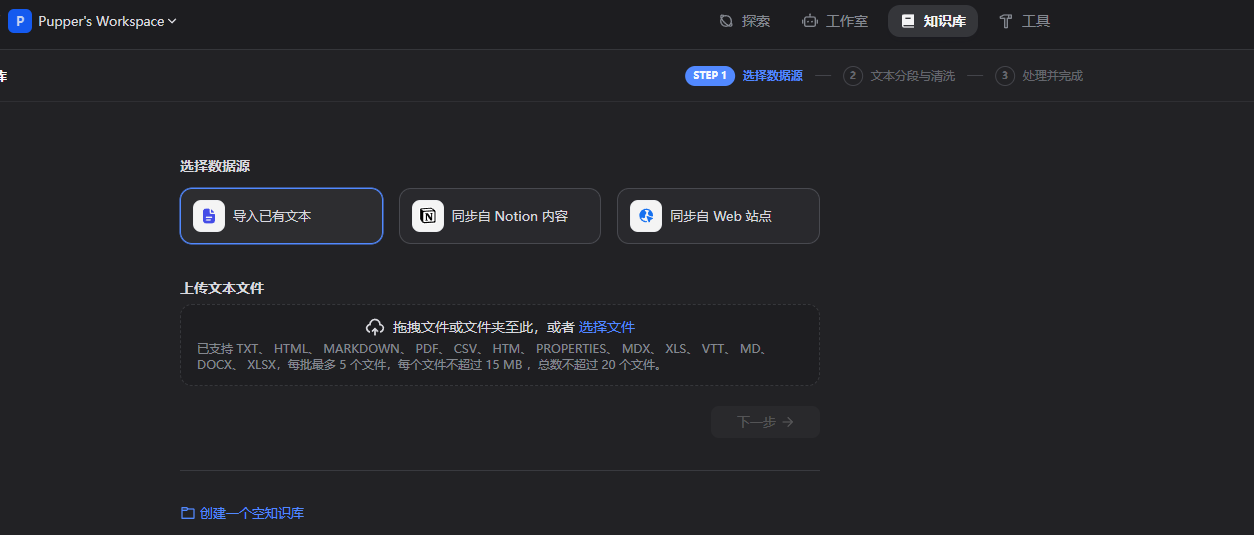Click the compass icon beside 探索
This screenshot has width=1254, height=535.
tap(726, 21)
